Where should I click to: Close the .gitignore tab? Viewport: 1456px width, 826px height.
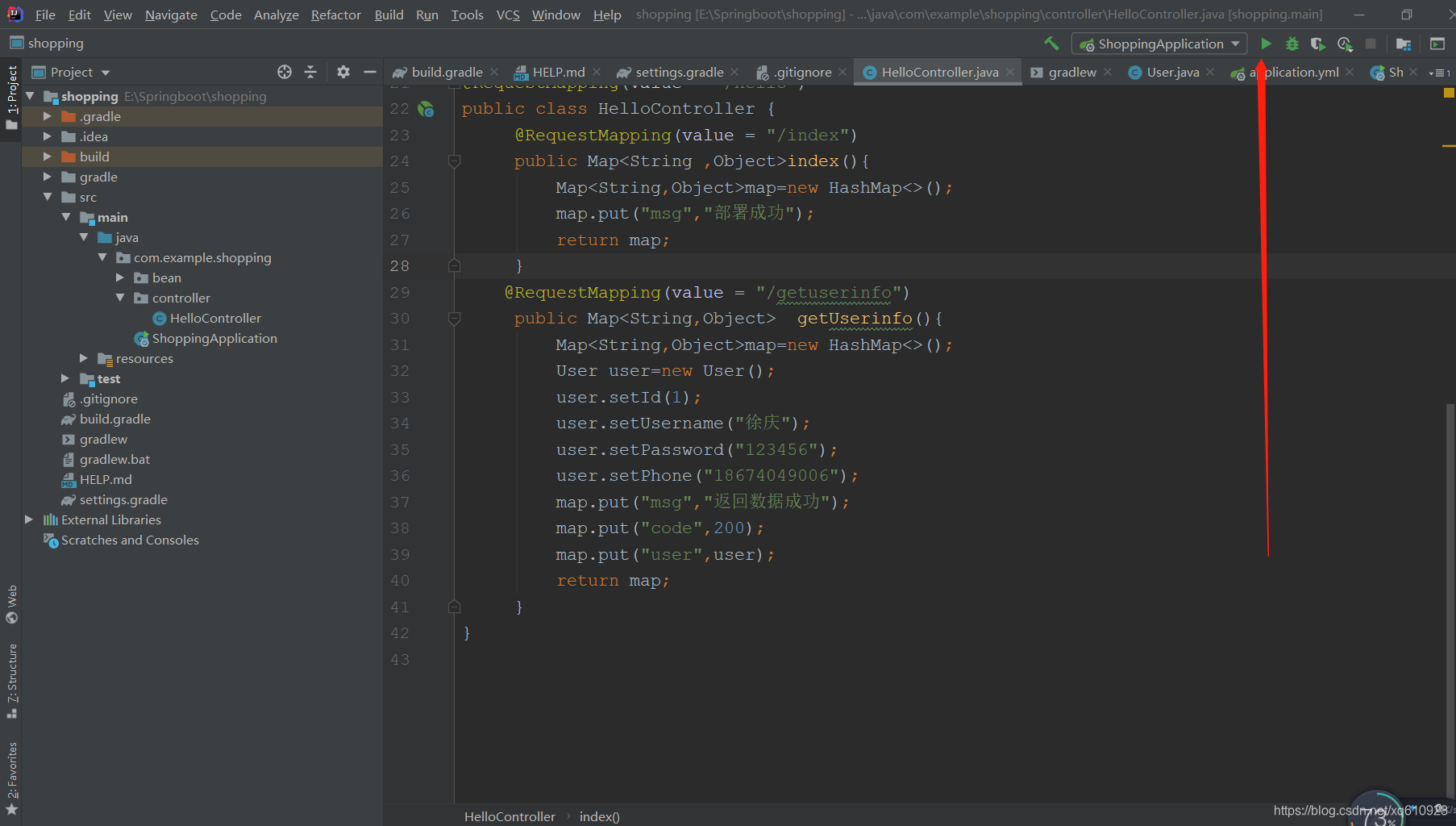(x=842, y=72)
